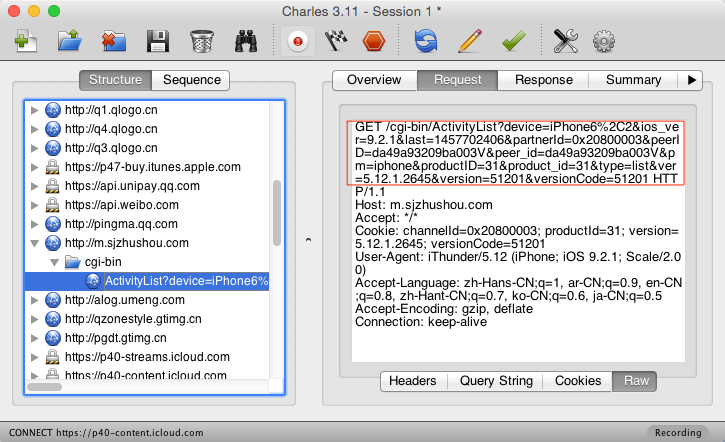Viewport: 725px width, 442px height.
Task: Show Query String view
Action: pos(496,381)
